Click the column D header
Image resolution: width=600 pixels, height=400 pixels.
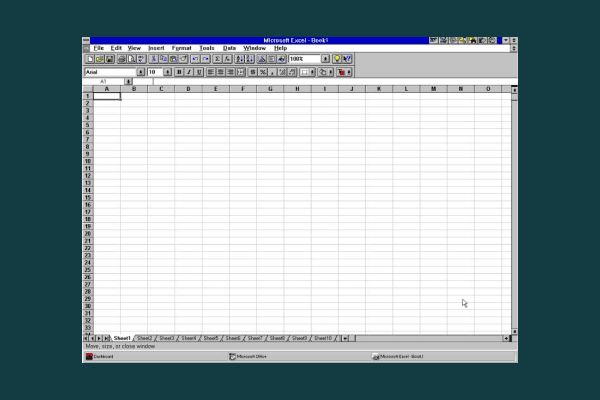tap(188, 89)
